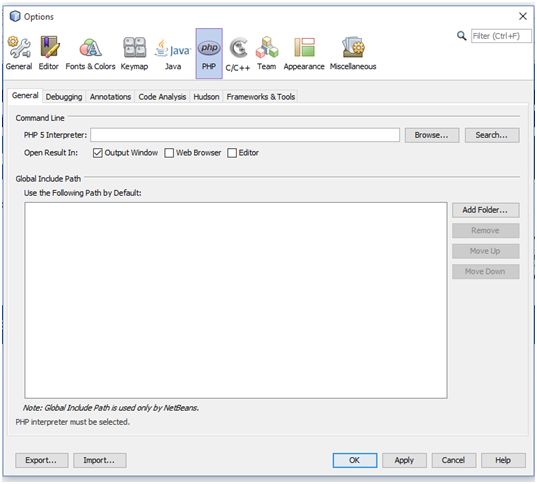Switch to the General PHP tab
The width and height of the screenshot is (537, 484).
(25, 96)
